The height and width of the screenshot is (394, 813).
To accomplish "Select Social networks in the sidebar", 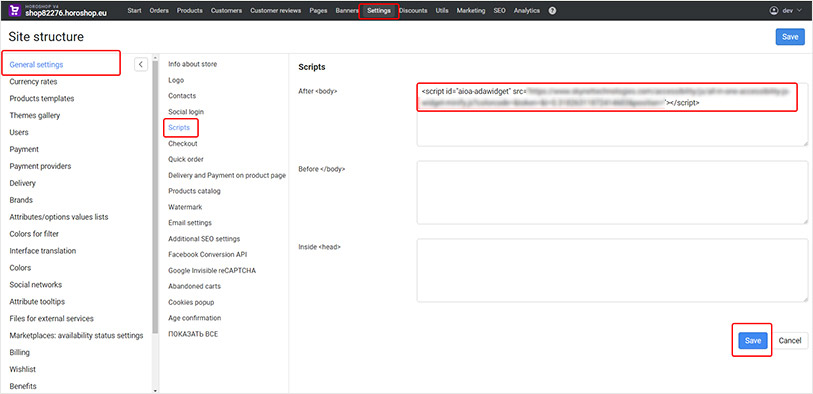I will tap(35, 285).
